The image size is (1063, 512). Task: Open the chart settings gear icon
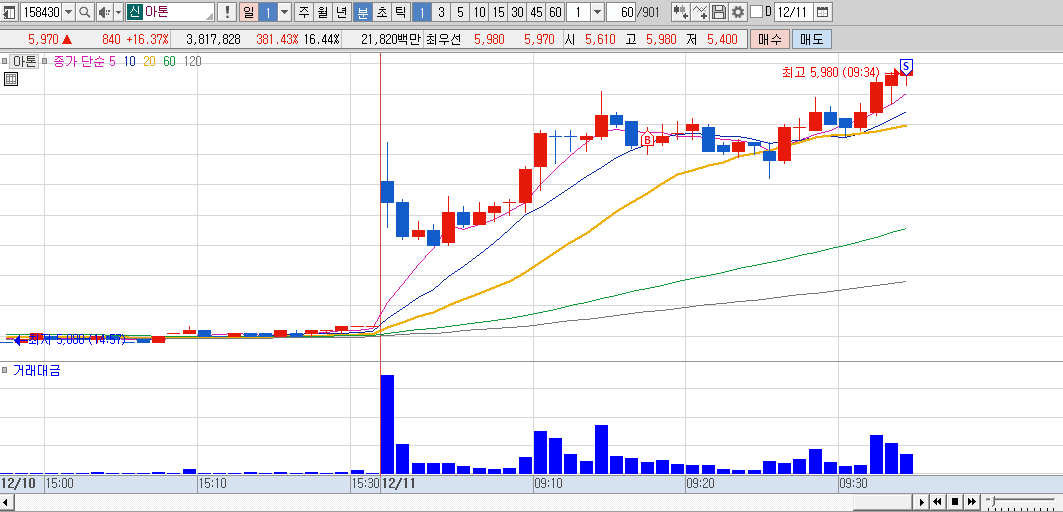tap(738, 12)
